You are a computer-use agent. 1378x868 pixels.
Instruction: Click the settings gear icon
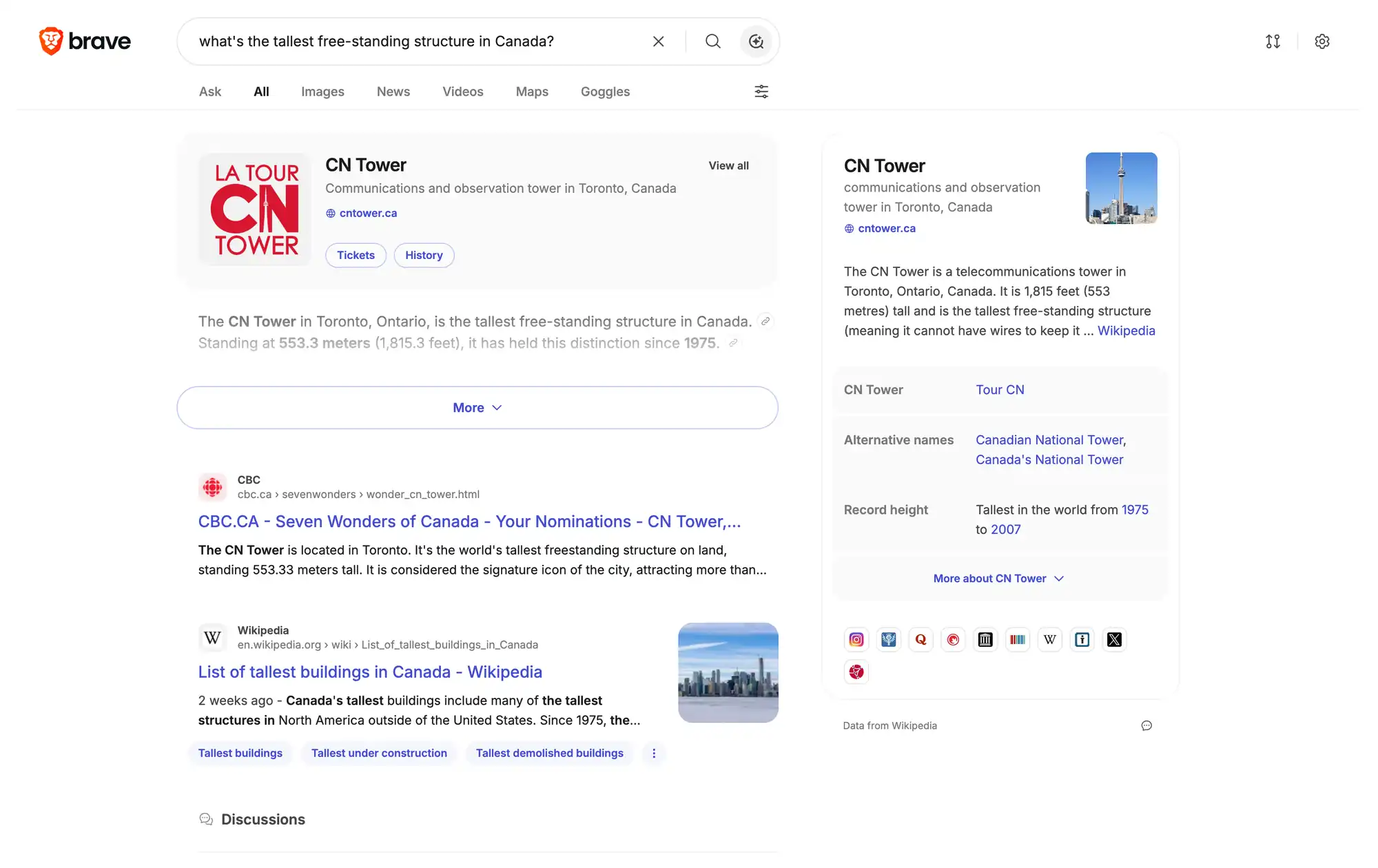click(1322, 41)
